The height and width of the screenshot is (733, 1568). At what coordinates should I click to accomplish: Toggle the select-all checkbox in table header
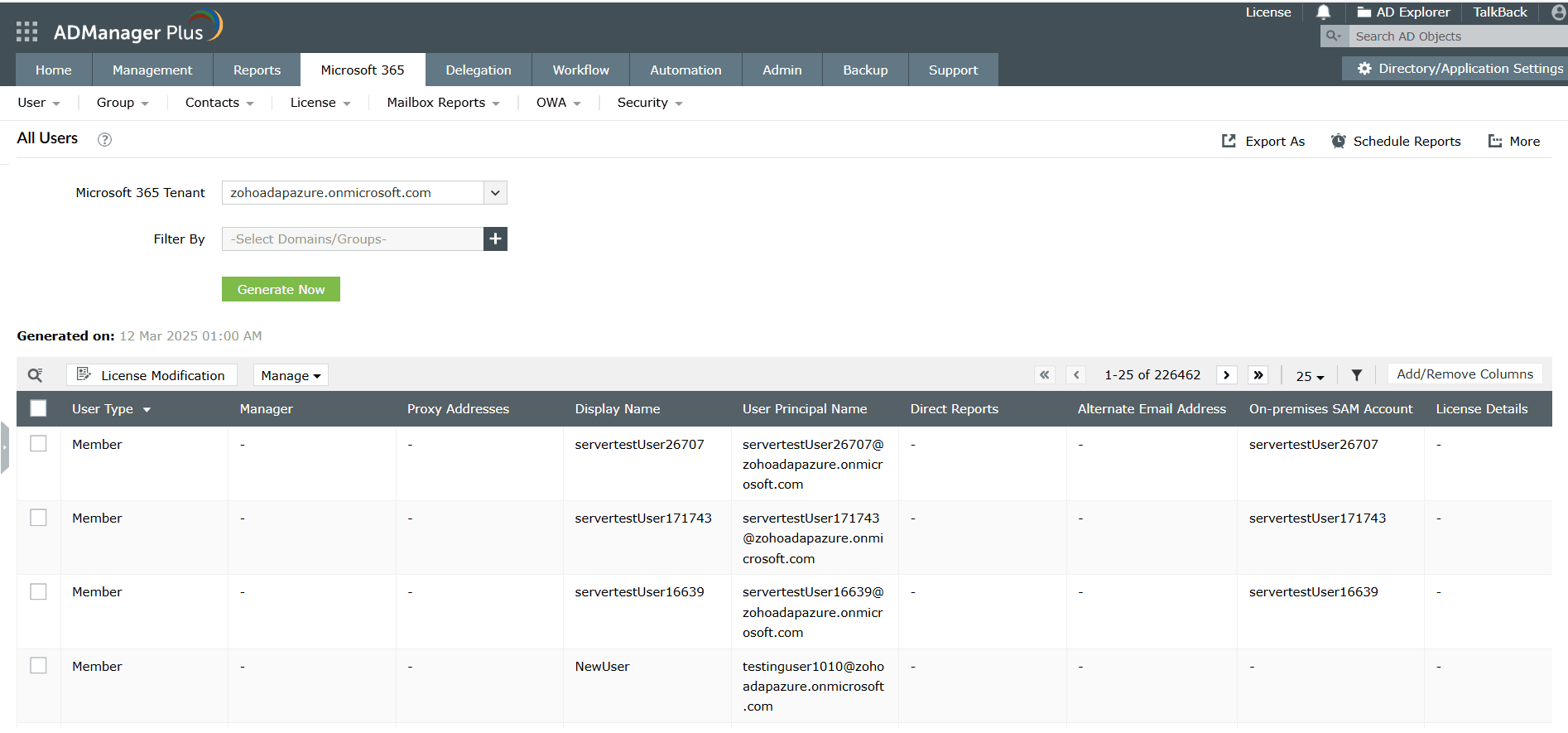(38, 408)
